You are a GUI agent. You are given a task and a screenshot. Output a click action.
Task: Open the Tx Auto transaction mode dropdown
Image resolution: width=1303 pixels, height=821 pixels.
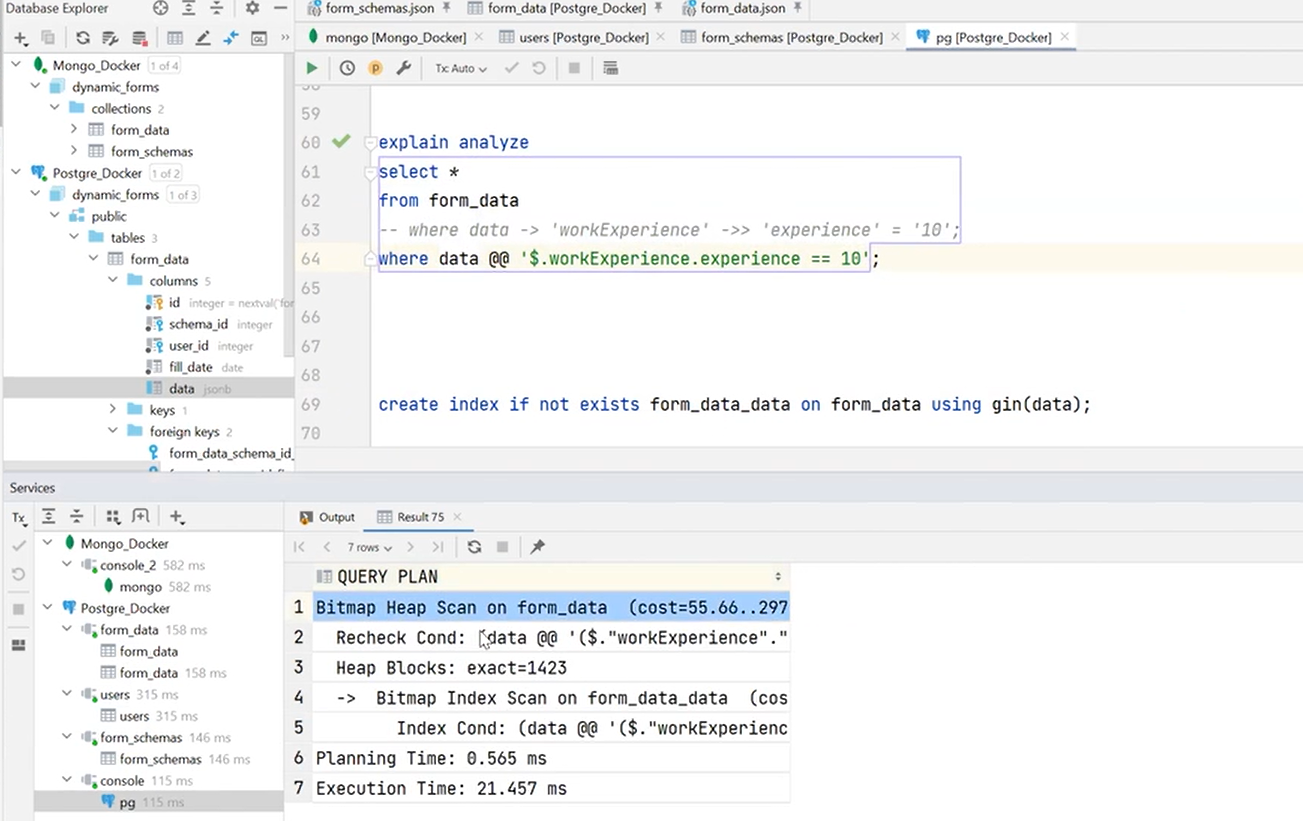[x=459, y=67]
